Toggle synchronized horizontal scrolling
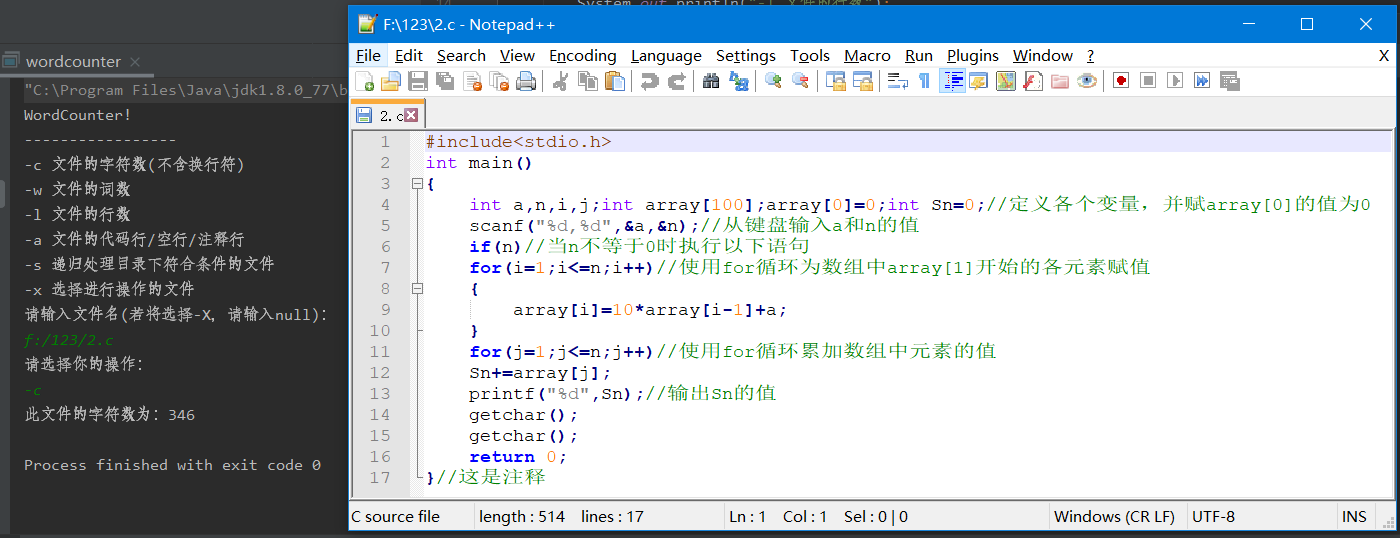Viewport: 1400px width, 538px height. 862,81
